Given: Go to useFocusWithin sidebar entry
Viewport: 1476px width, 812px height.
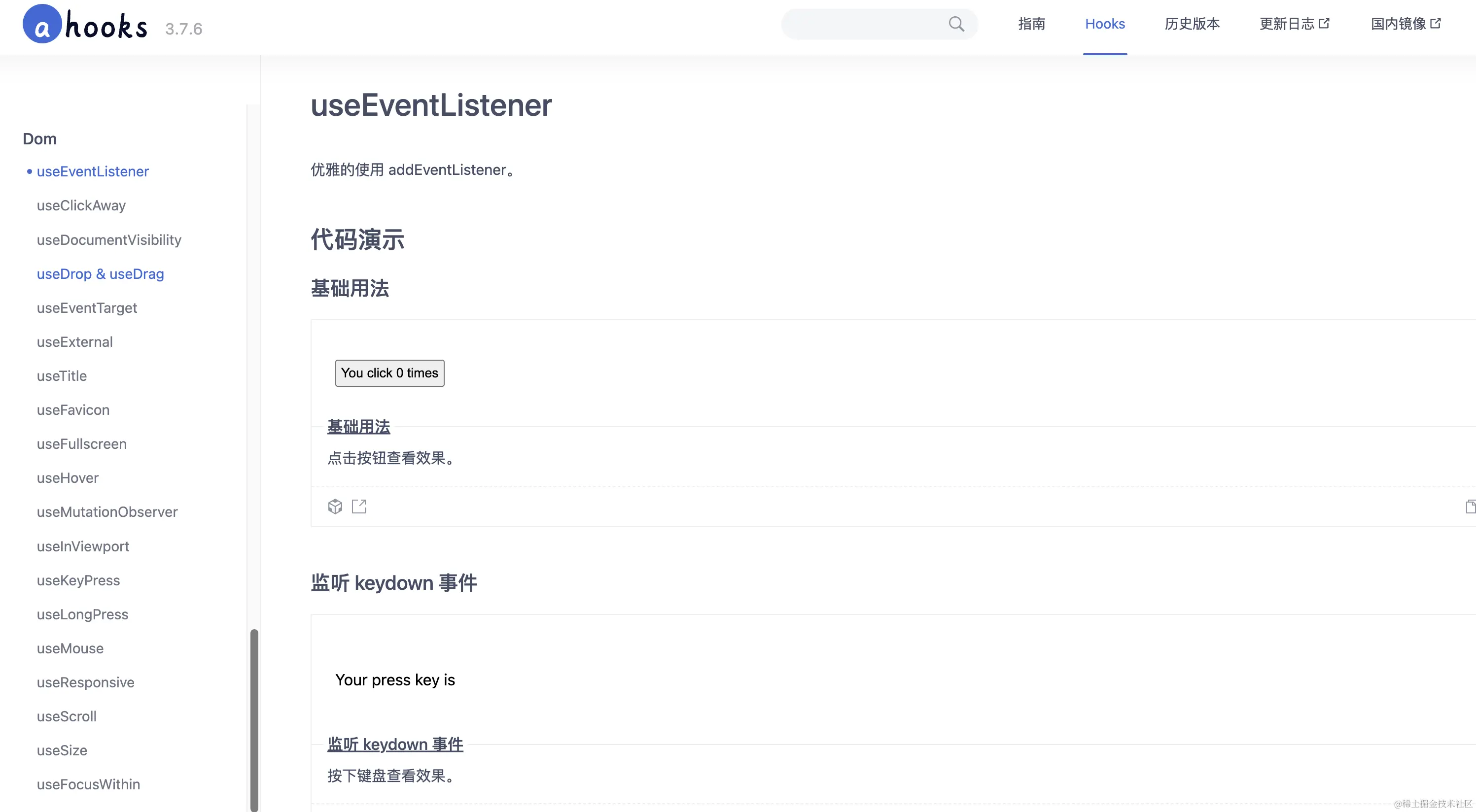Looking at the screenshot, I should click(x=88, y=784).
